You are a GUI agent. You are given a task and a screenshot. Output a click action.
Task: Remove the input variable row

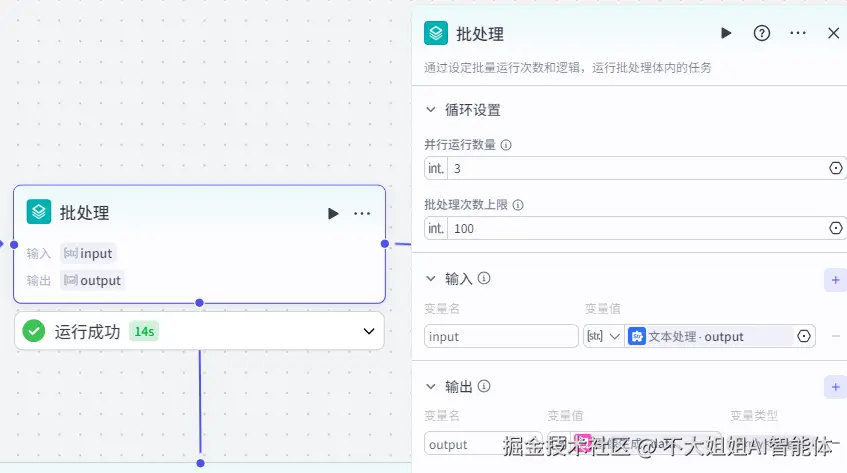click(836, 336)
